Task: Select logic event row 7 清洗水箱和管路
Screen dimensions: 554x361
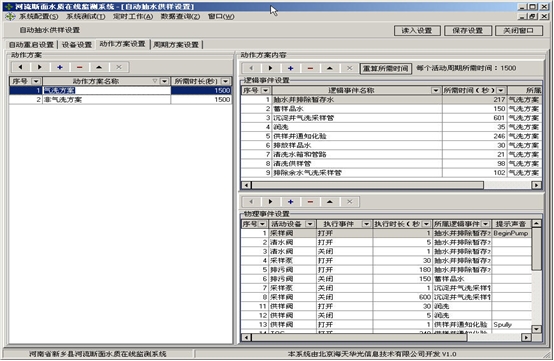Action: pyautogui.click(x=391, y=155)
